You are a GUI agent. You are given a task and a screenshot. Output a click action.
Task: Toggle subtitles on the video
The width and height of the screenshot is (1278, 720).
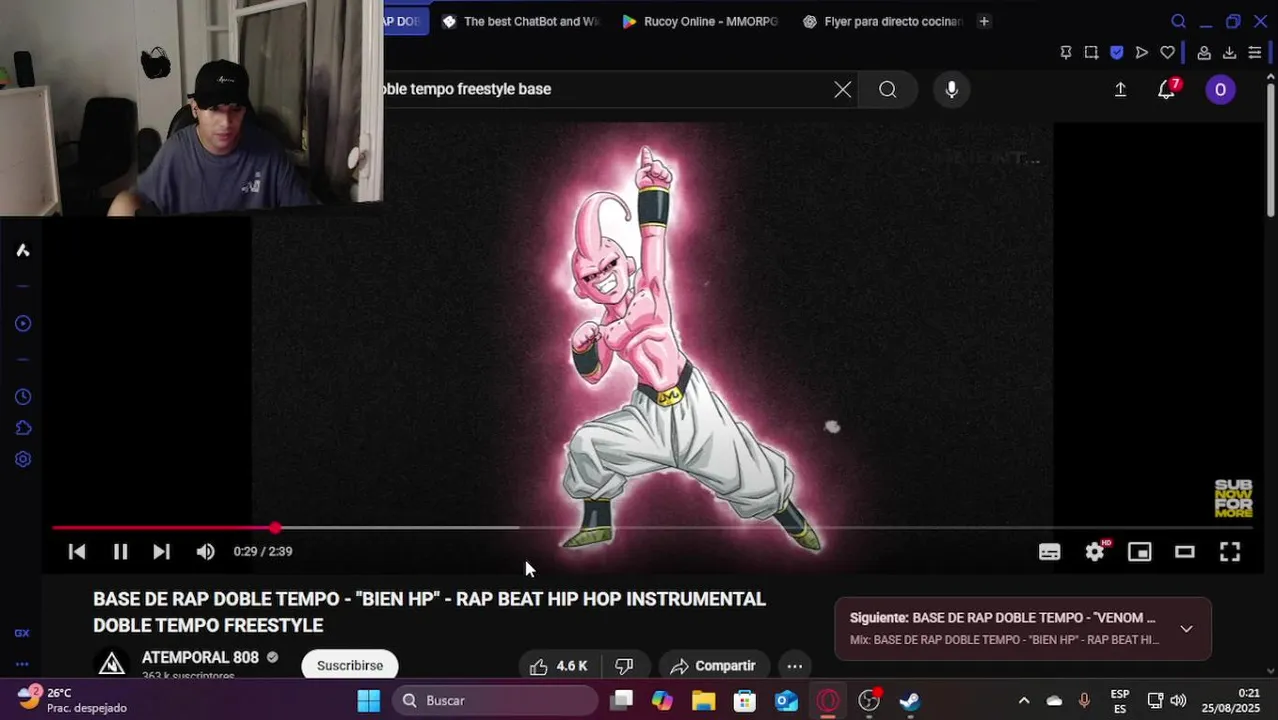1049,552
